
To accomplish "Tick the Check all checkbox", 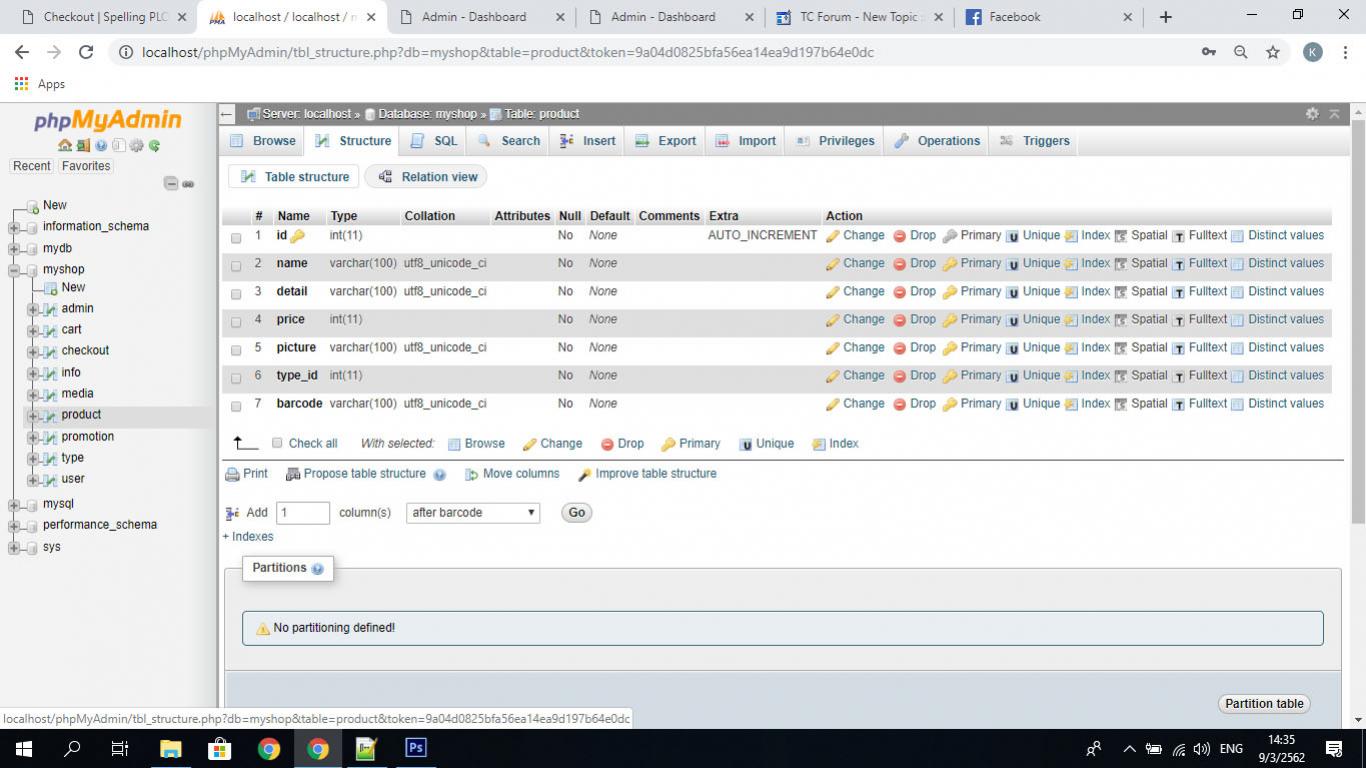I will click(x=278, y=443).
